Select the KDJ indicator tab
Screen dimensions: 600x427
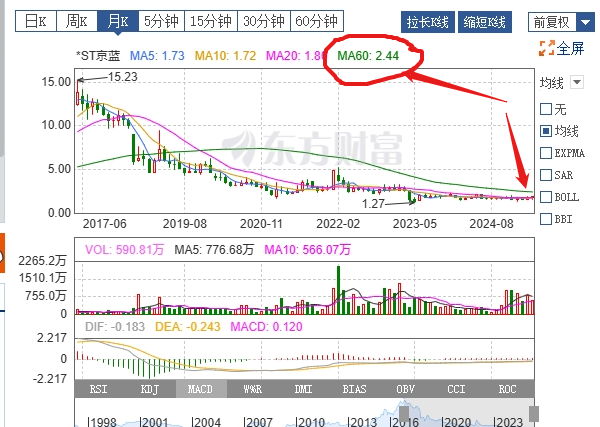click(x=150, y=389)
